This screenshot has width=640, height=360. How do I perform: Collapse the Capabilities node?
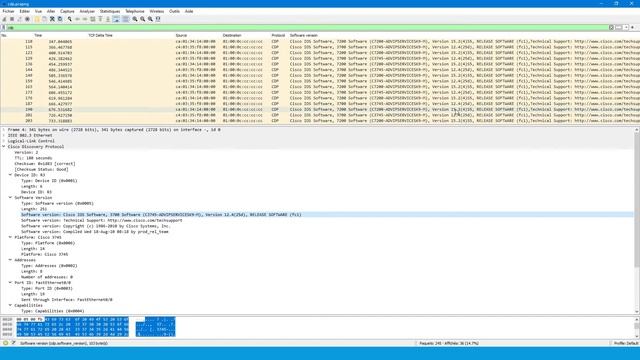[x=10, y=305]
